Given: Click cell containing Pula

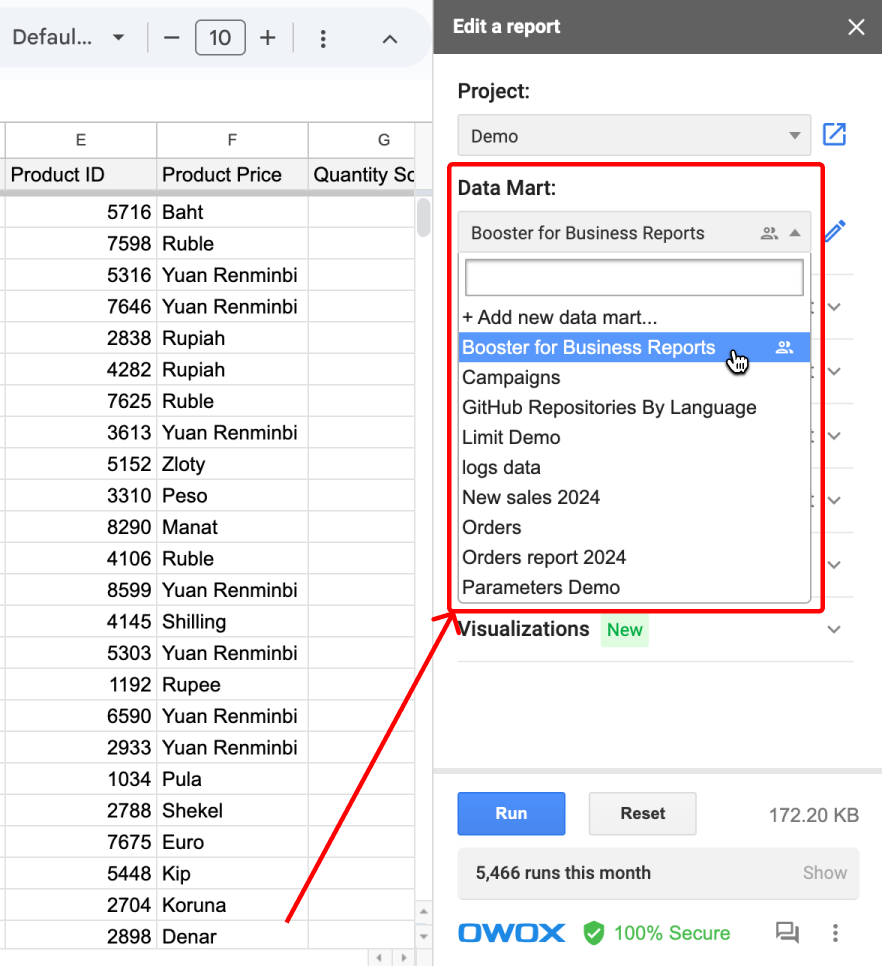Looking at the screenshot, I should (x=232, y=779).
